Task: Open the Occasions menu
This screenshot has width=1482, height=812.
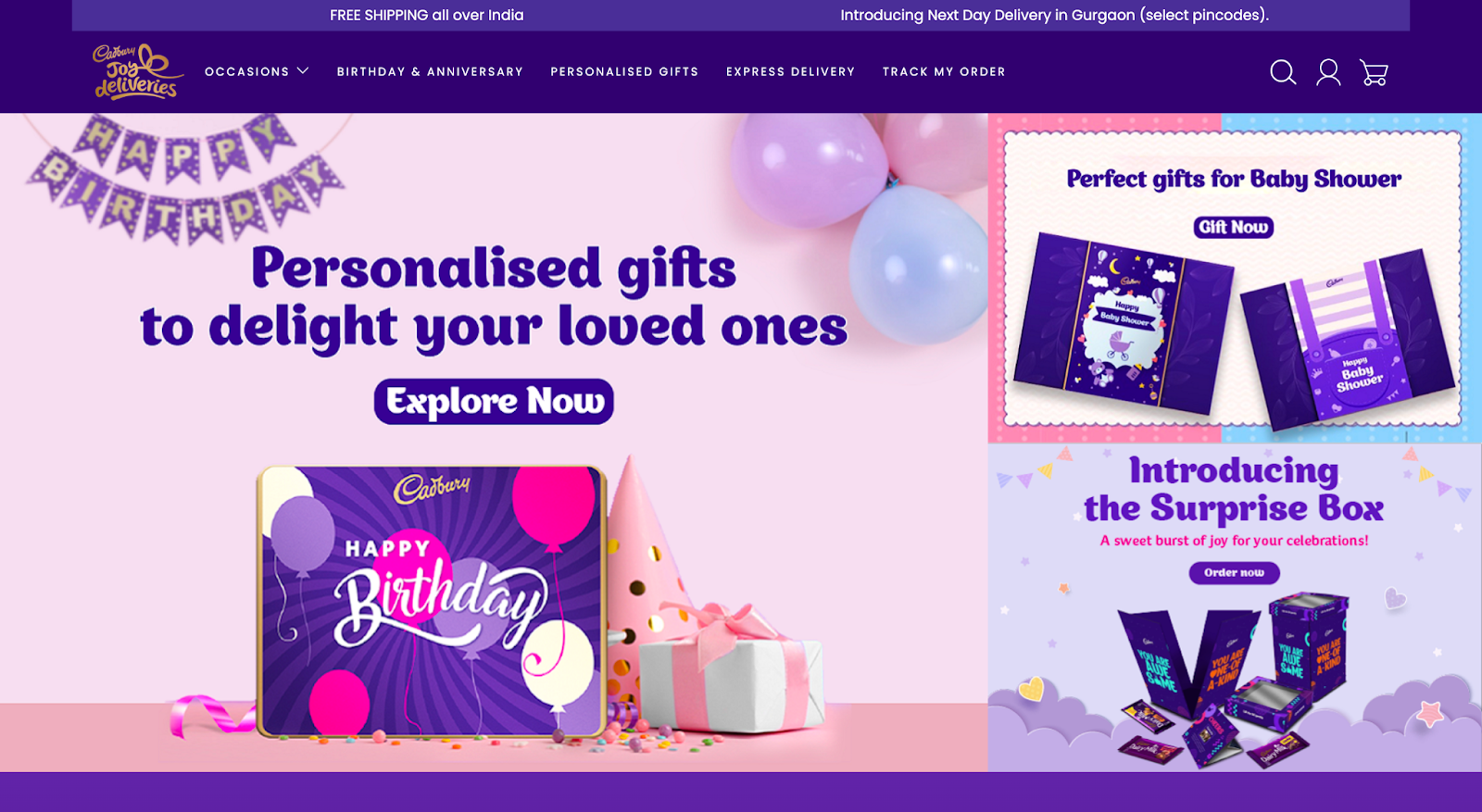Action: 246,71
